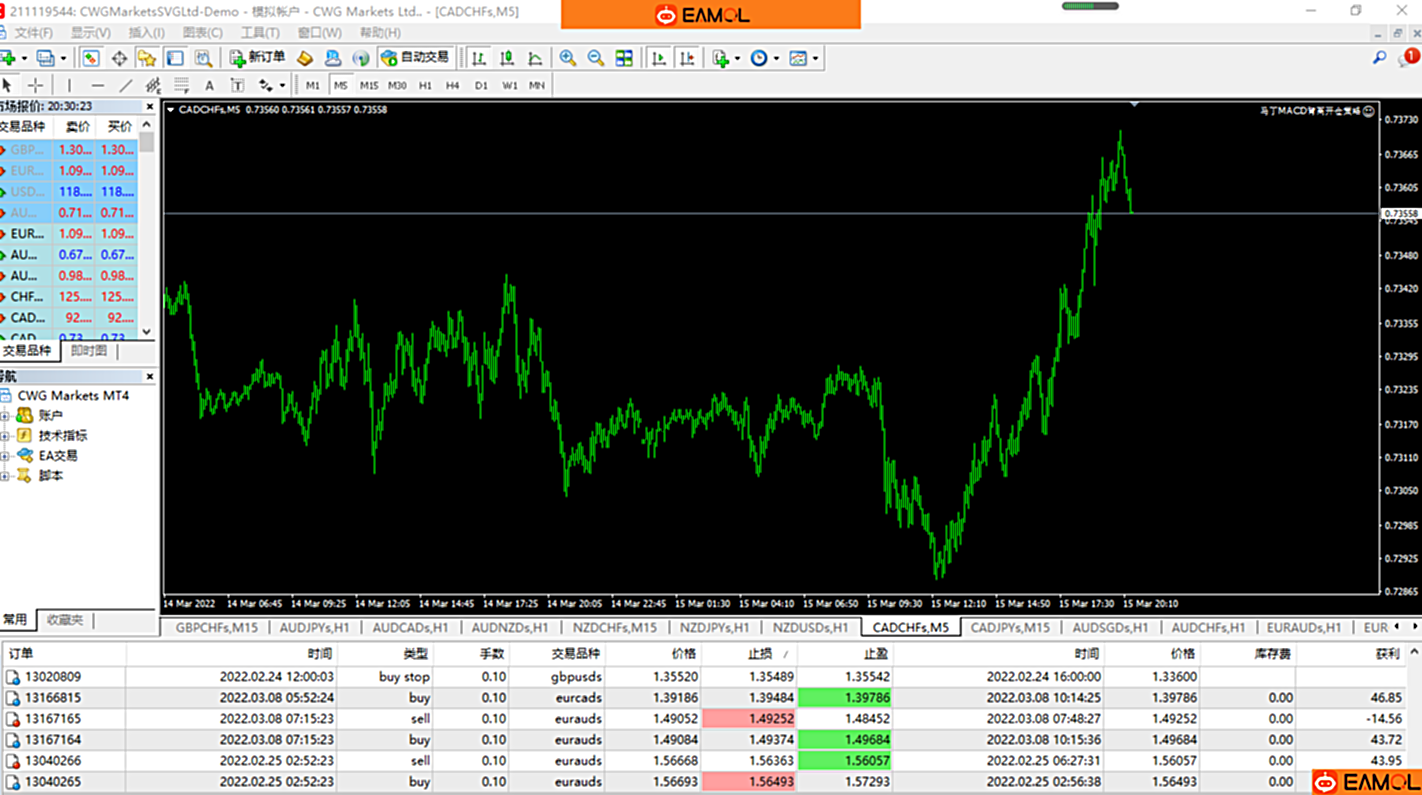Screen dimensions: 1422x795
Task: Expand the EA交易 tree node
Action: click(5, 456)
